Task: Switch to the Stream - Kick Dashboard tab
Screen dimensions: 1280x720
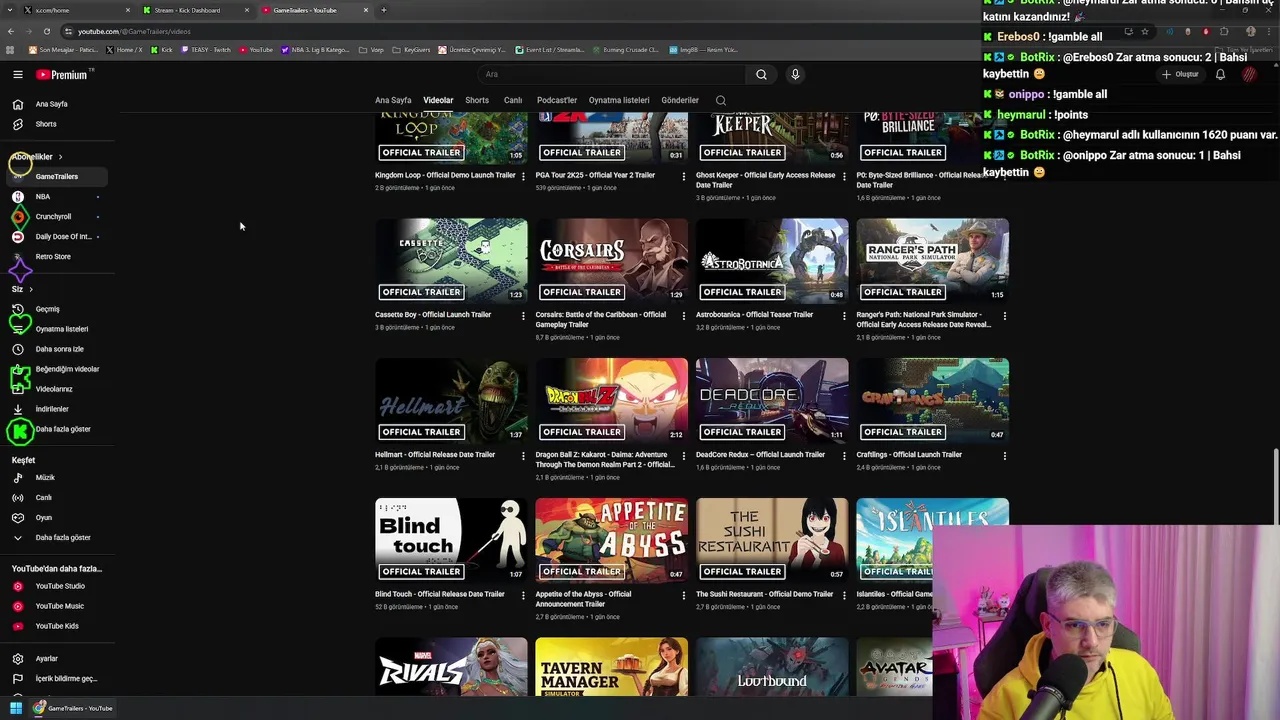Action: (195, 10)
